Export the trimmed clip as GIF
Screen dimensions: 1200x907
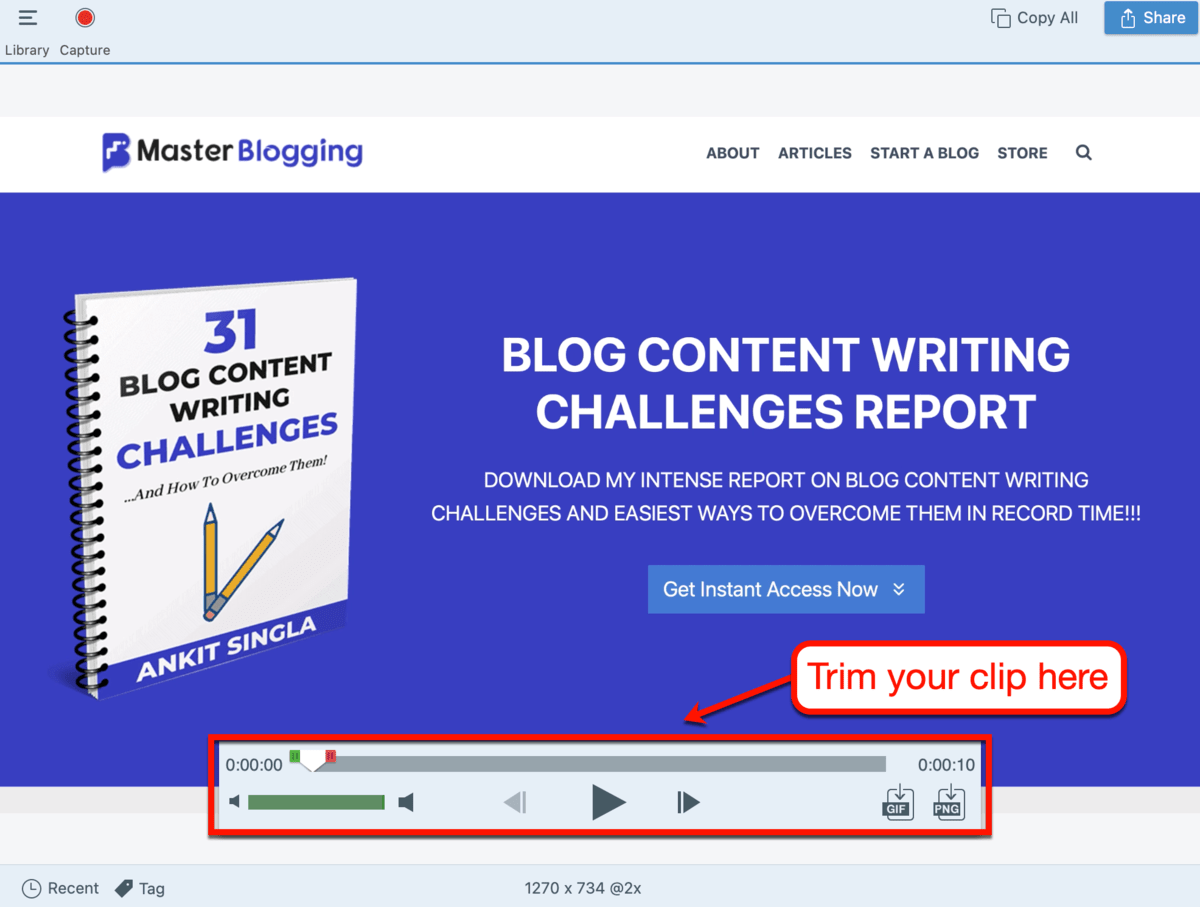coord(898,802)
